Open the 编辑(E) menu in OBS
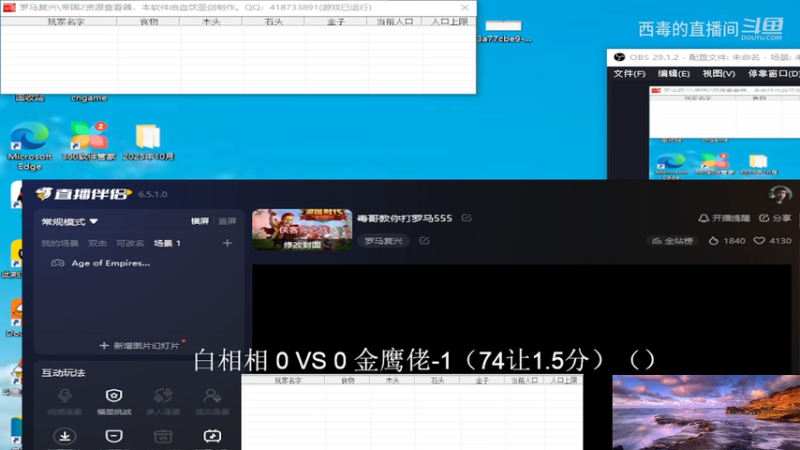The image size is (800, 450). 674,74
